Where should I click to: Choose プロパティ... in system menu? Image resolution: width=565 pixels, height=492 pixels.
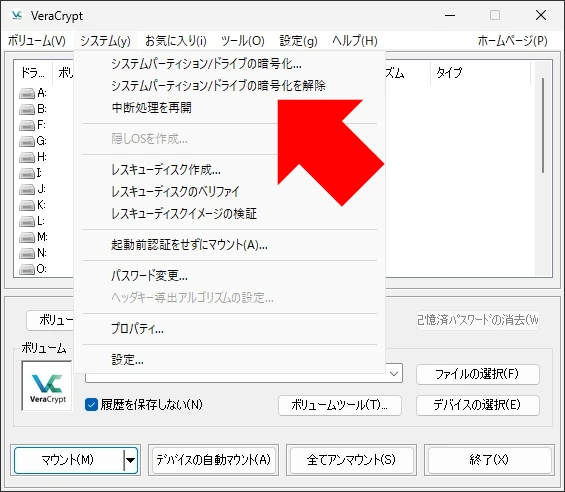(230, 329)
